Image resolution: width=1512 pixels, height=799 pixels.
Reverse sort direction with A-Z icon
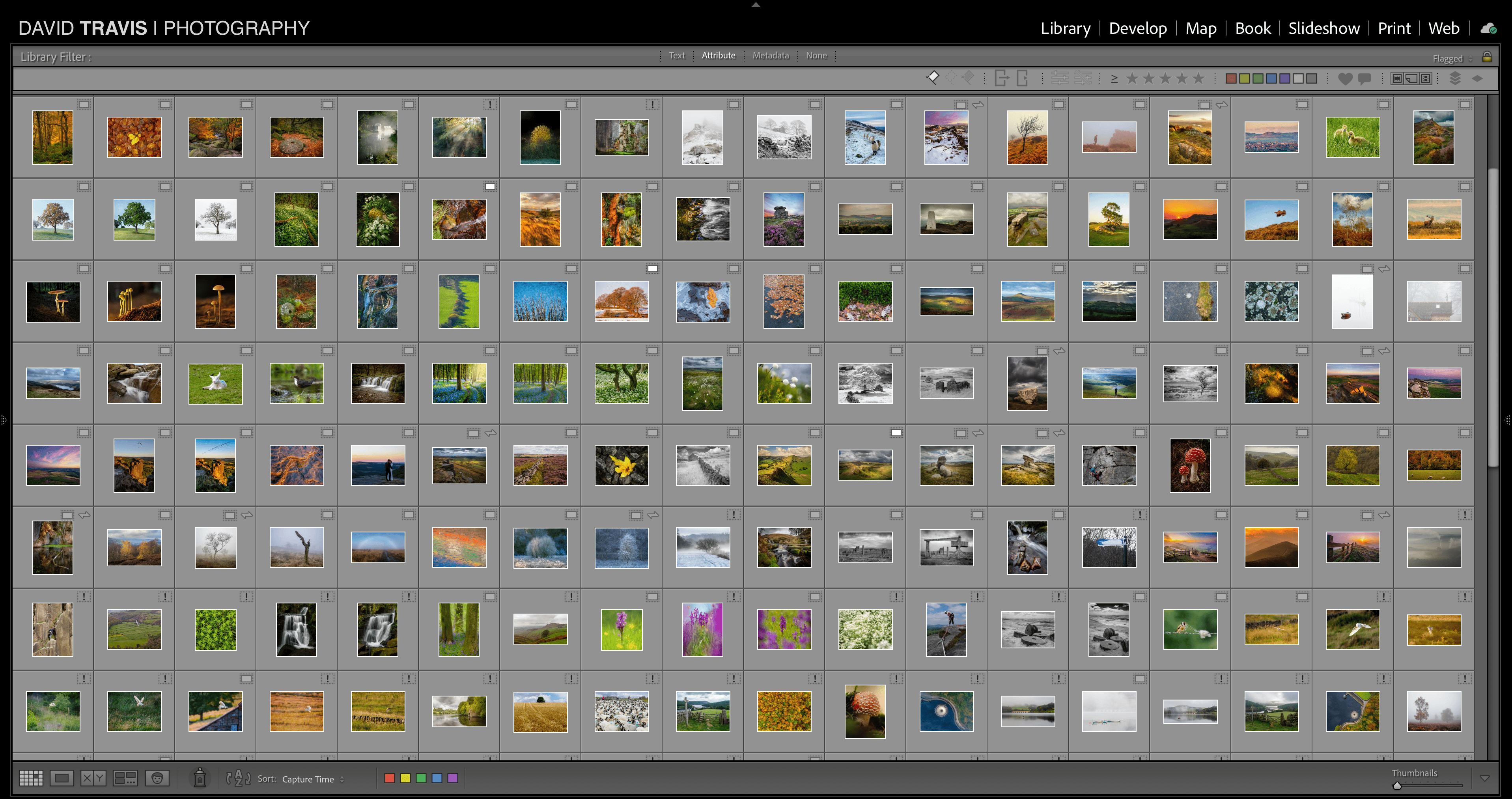coord(238,778)
